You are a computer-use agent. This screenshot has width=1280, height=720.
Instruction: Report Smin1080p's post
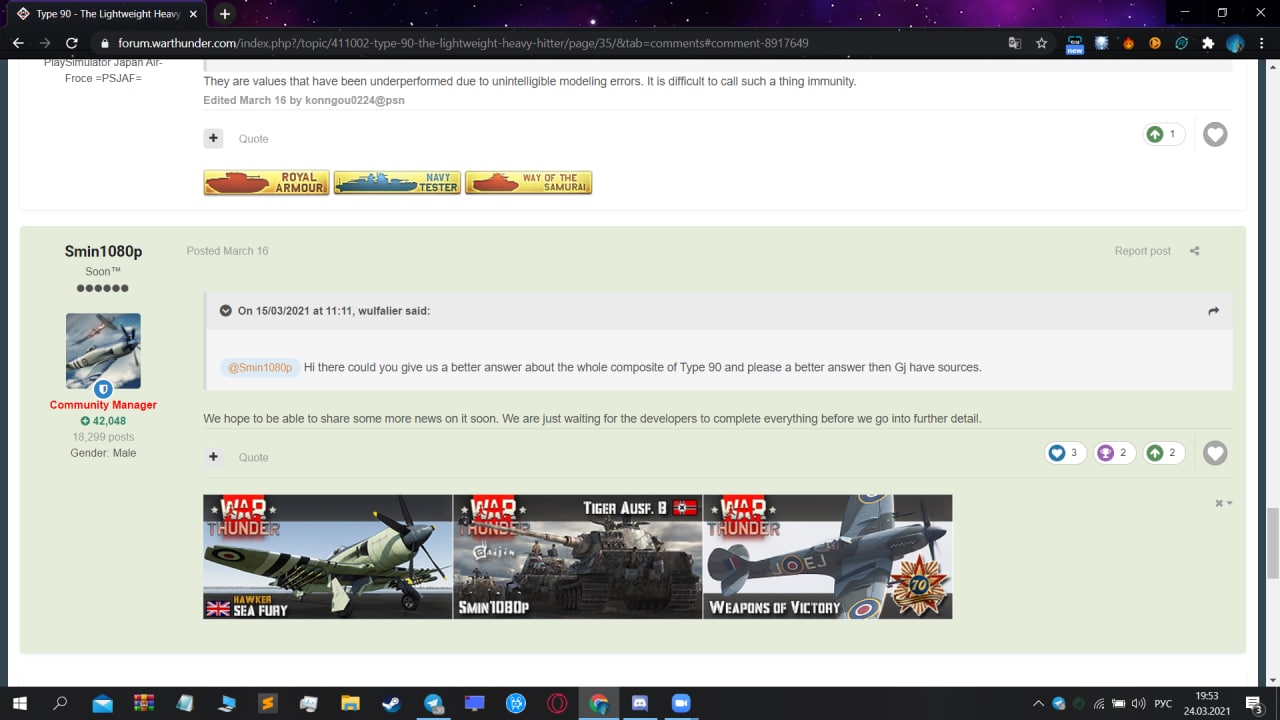click(x=1142, y=251)
